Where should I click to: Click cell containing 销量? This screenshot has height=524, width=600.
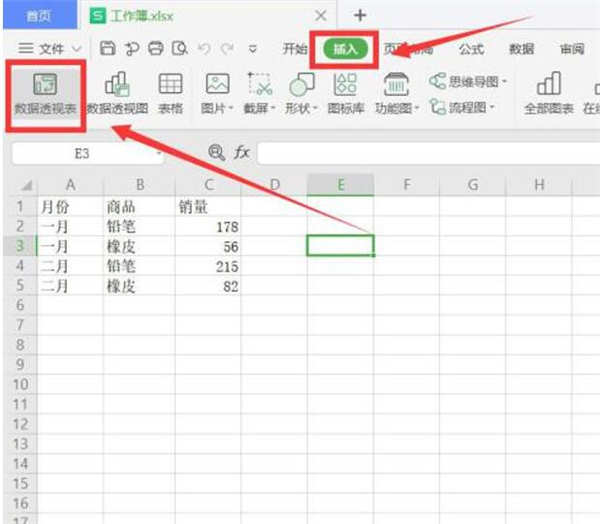(208, 207)
